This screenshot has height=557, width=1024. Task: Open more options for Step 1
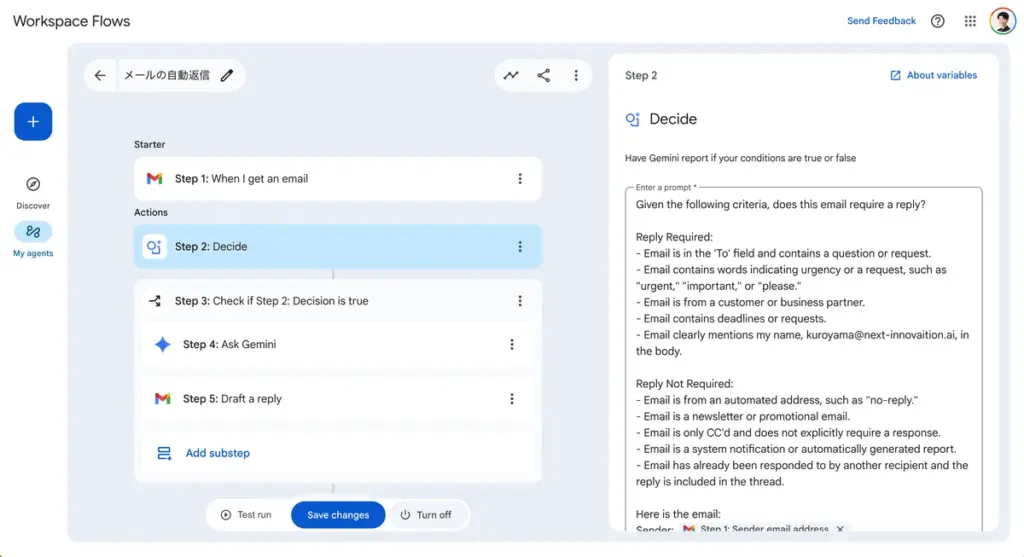point(520,179)
